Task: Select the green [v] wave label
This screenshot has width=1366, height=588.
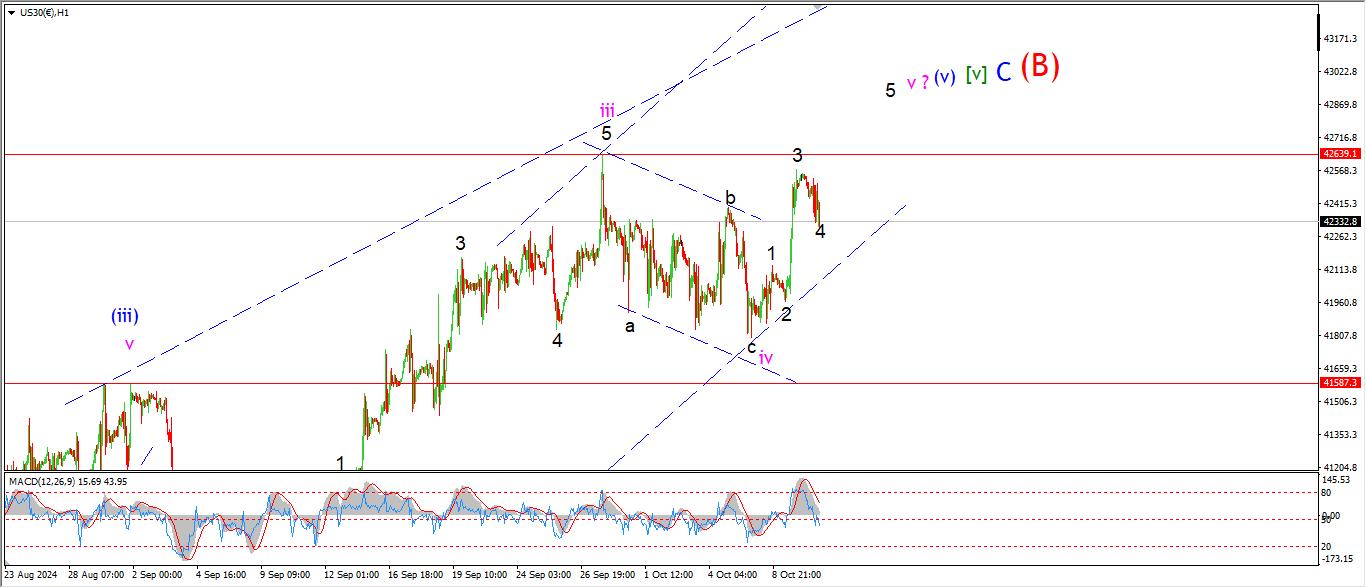Action: pyautogui.click(x=976, y=75)
